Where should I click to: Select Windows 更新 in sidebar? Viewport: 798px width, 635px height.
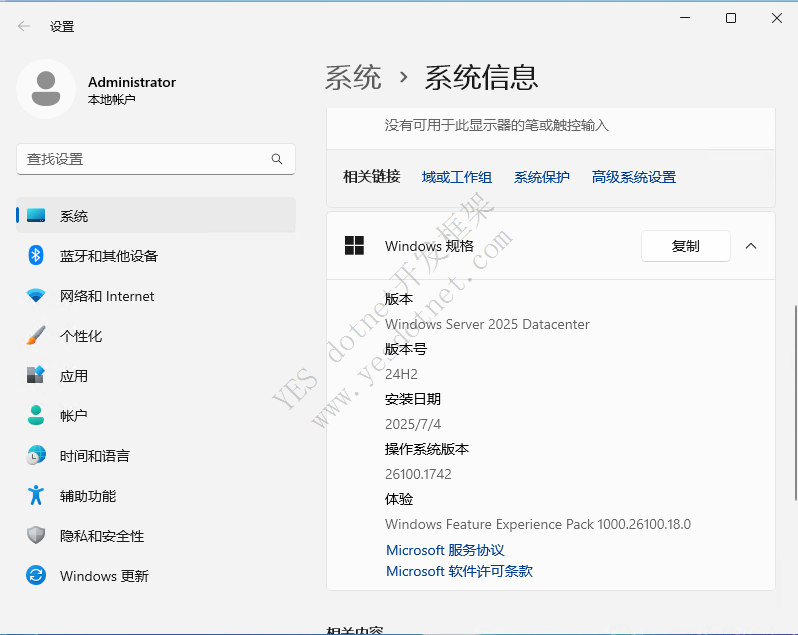pos(156,575)
